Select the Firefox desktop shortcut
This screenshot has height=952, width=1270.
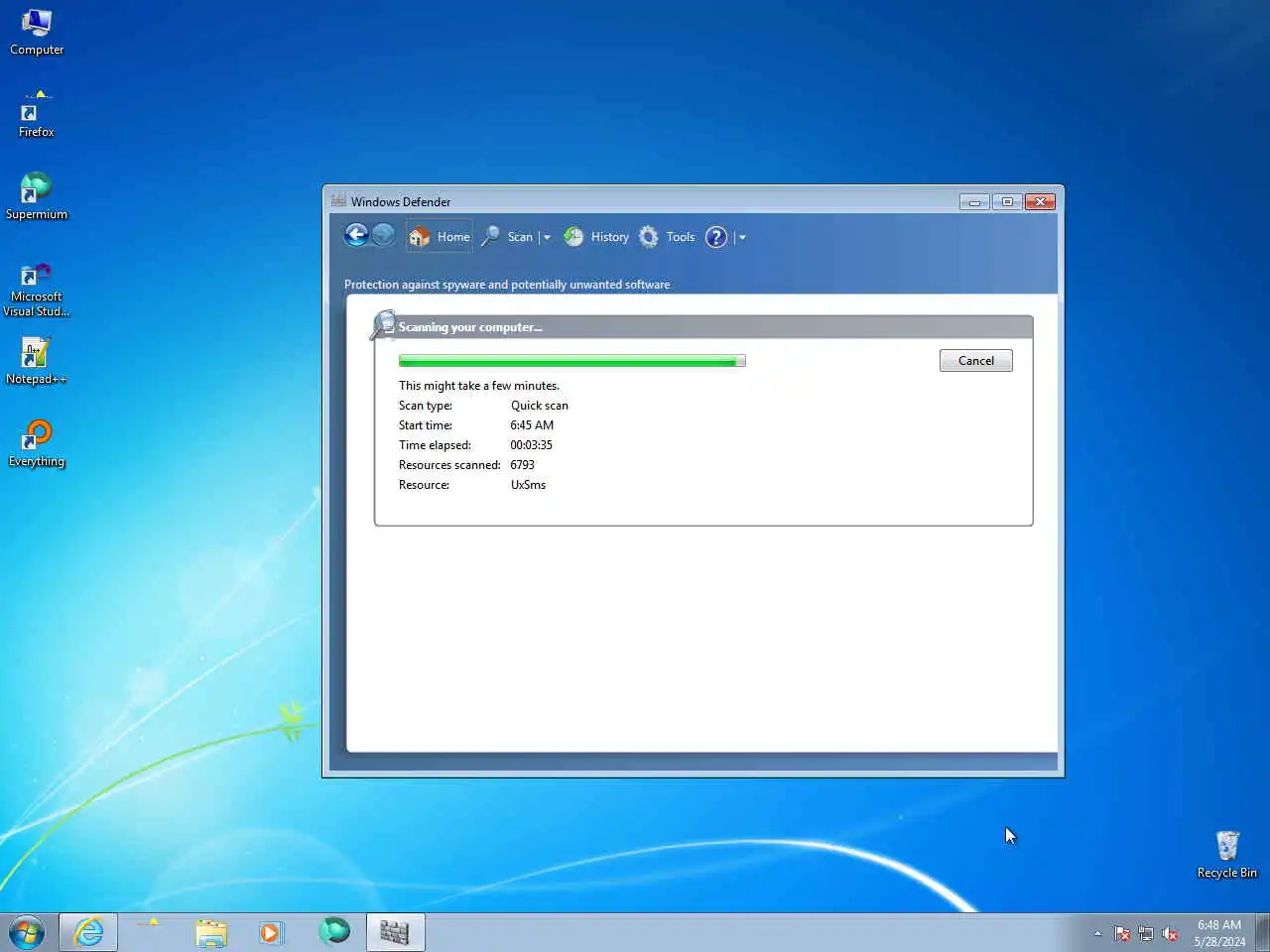[x=37, y=114]
